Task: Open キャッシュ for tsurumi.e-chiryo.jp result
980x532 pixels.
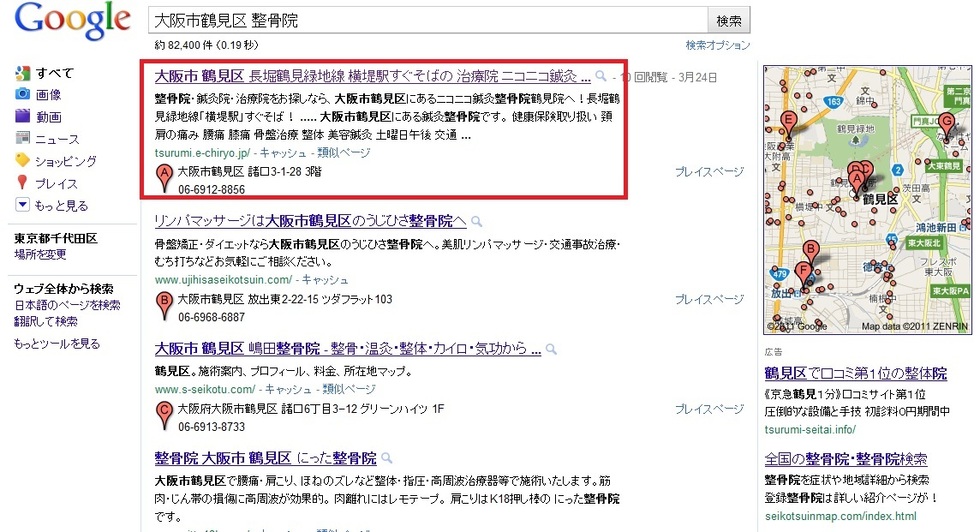Action: pyautogui.click(x=283, y=153)
